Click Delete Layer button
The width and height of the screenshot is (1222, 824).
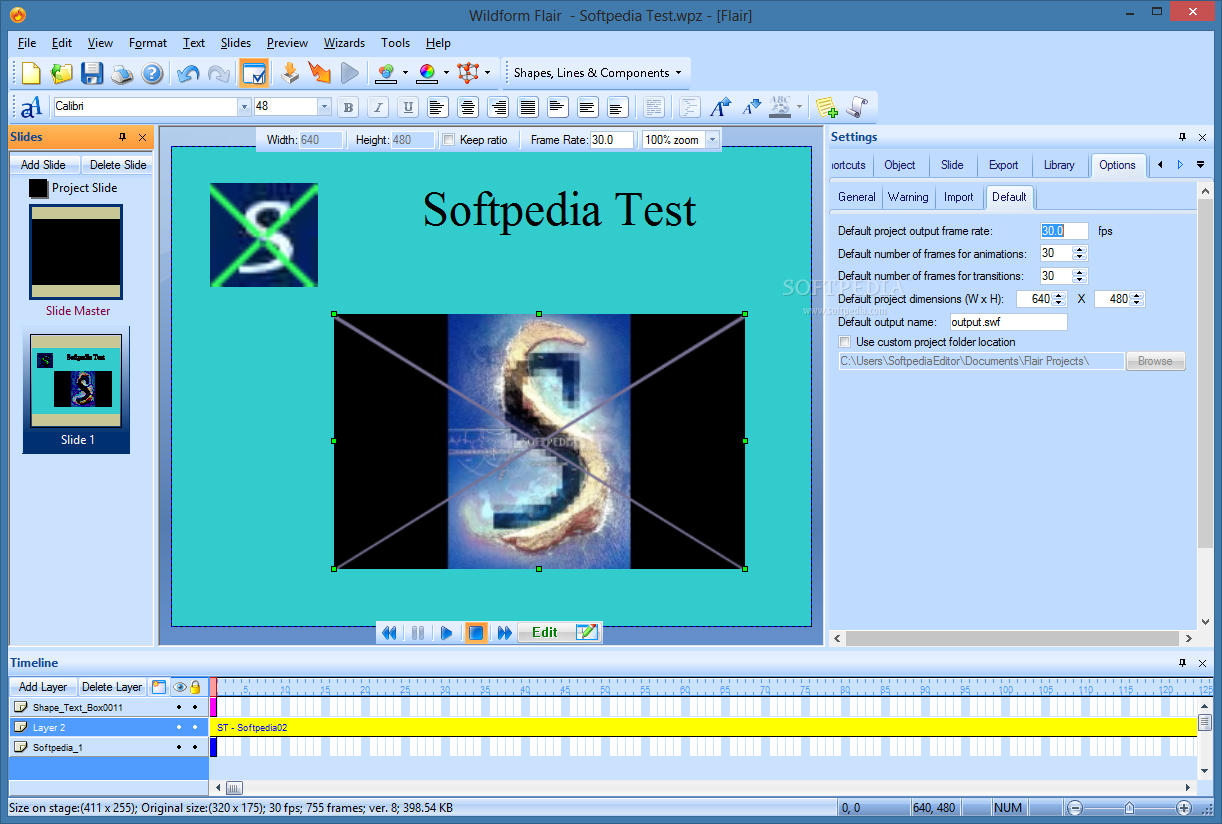[112, 687]
